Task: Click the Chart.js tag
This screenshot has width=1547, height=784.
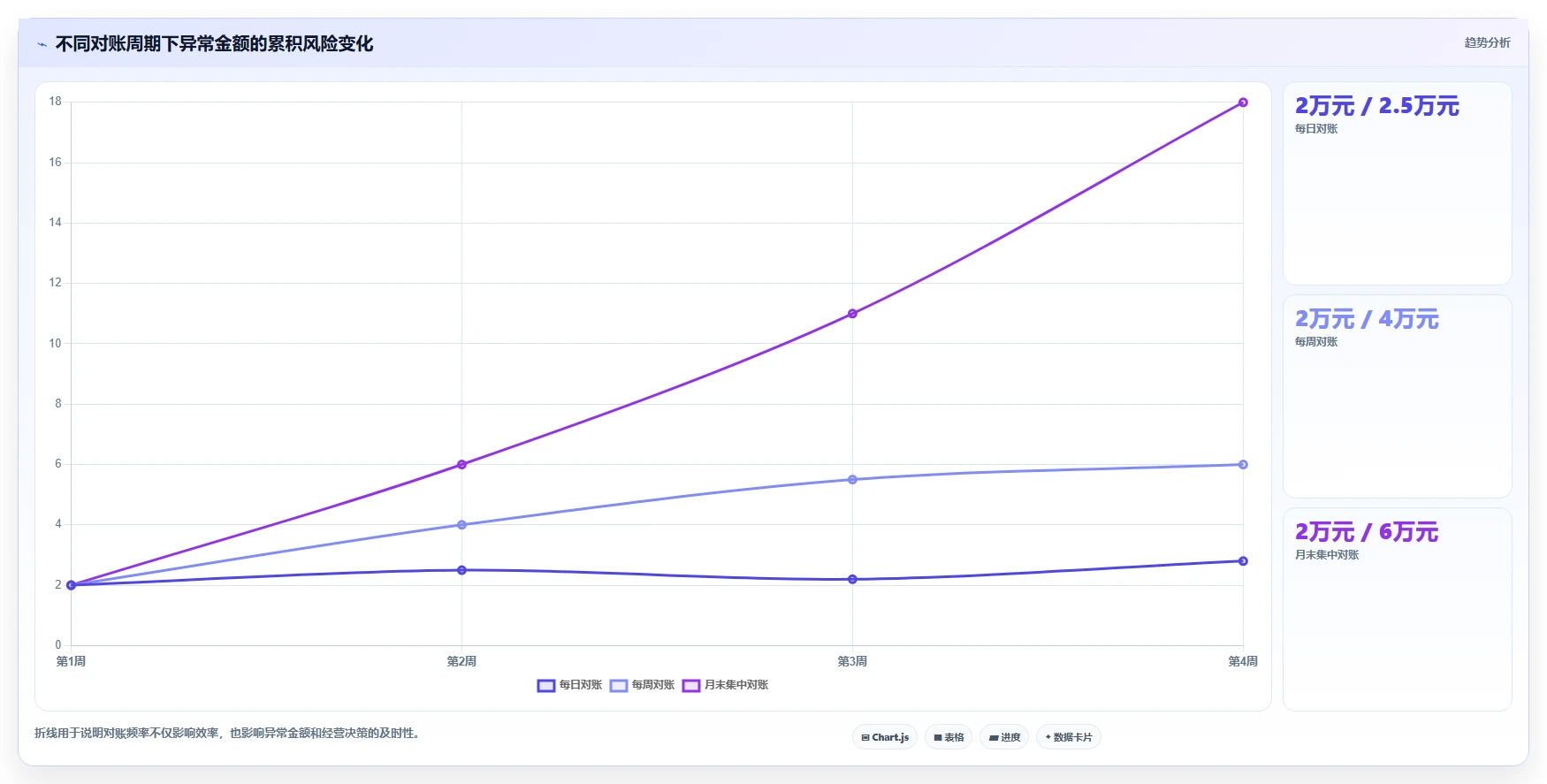Action: pyautogui.click(x=885, y=737)
